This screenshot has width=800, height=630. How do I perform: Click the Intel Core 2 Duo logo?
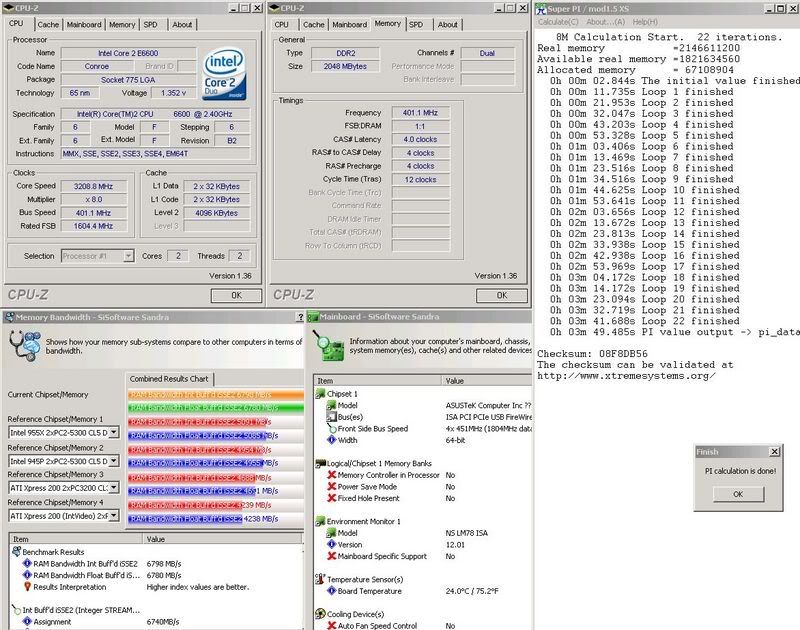[x=224, y=74]
